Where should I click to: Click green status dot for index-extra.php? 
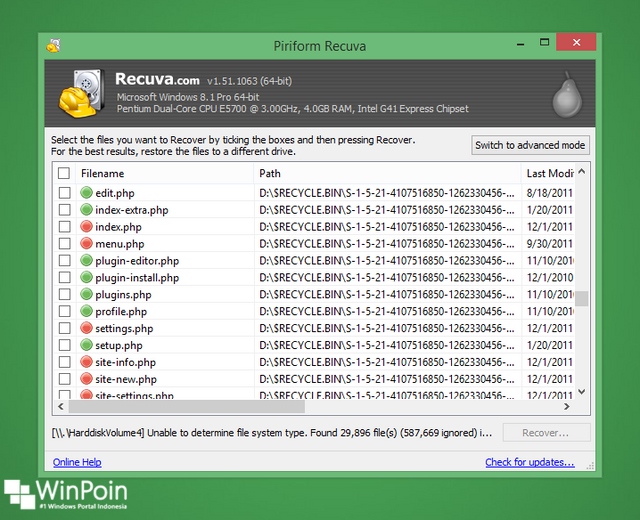pos(86,209)
